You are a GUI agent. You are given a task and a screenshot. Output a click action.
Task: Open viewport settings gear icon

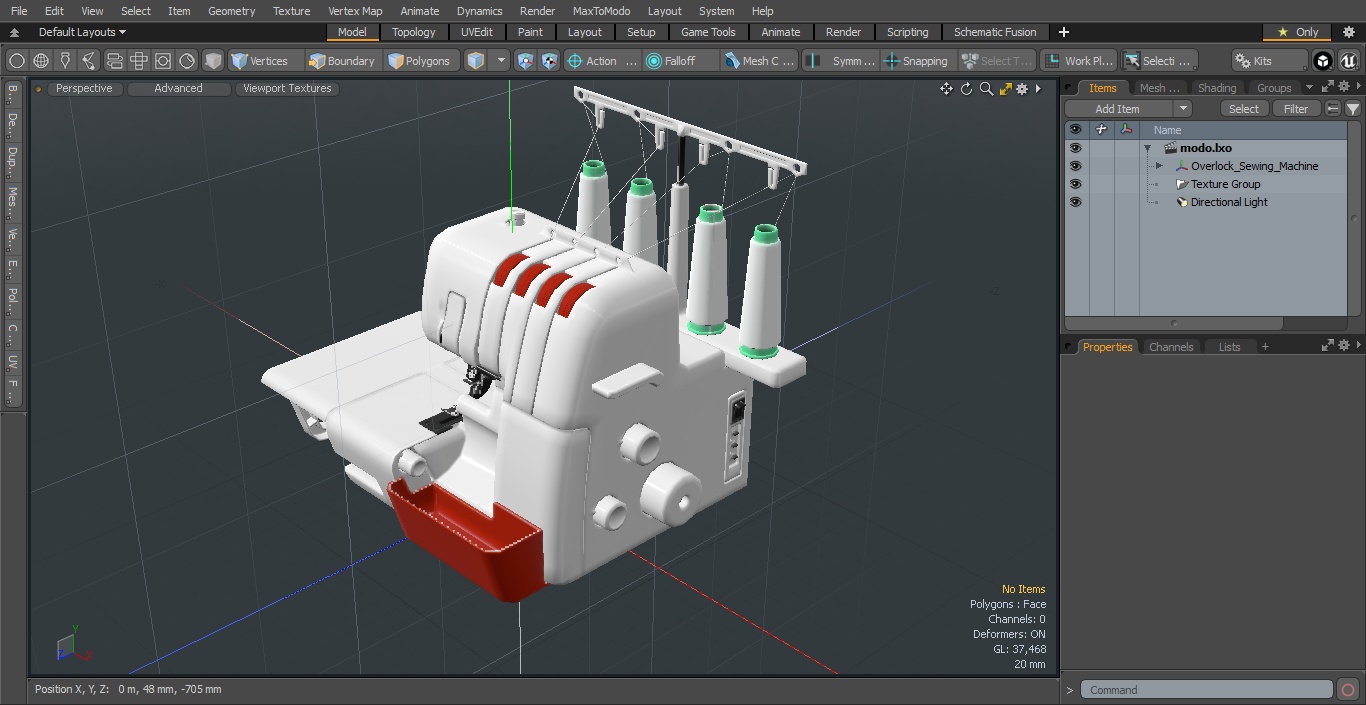click(1022, 89)
